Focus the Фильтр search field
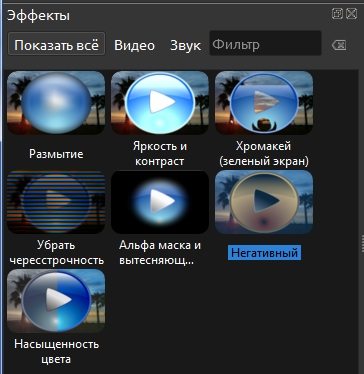The image size is (364, 374). point(265,43)
